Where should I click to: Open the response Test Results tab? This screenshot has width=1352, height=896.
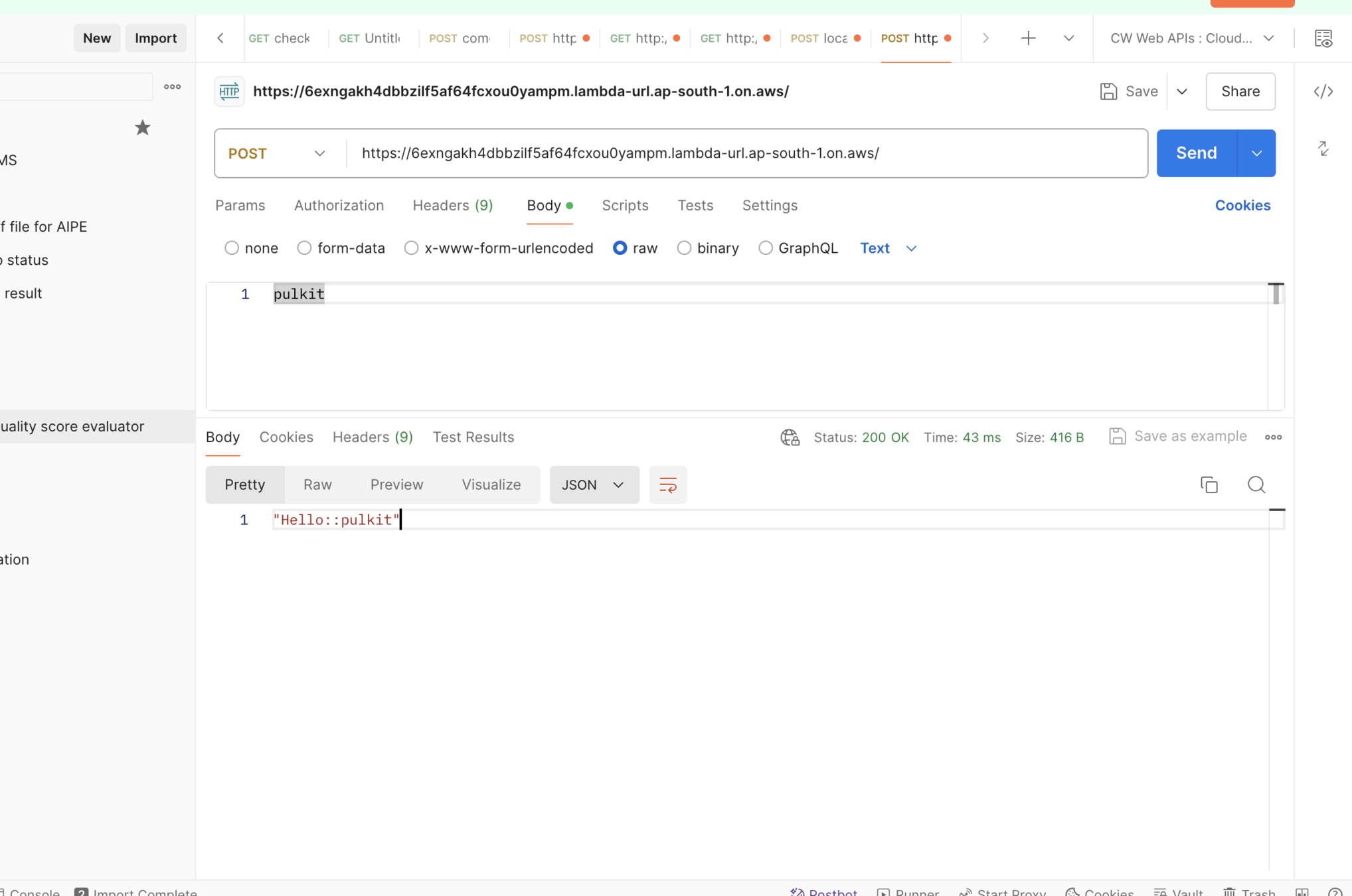[x=473, y=437]
